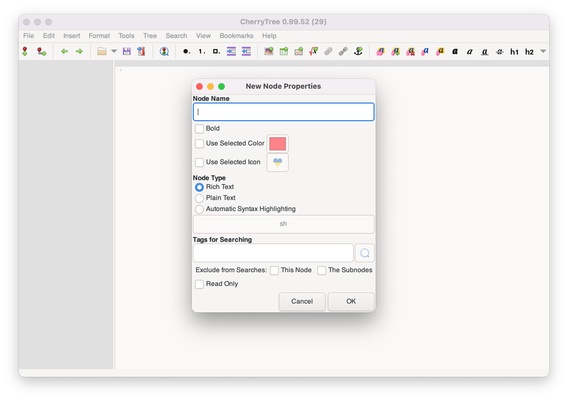Open the Format menu
The width and height of the screenshot is (568, 400).
(x=99, y=36)
